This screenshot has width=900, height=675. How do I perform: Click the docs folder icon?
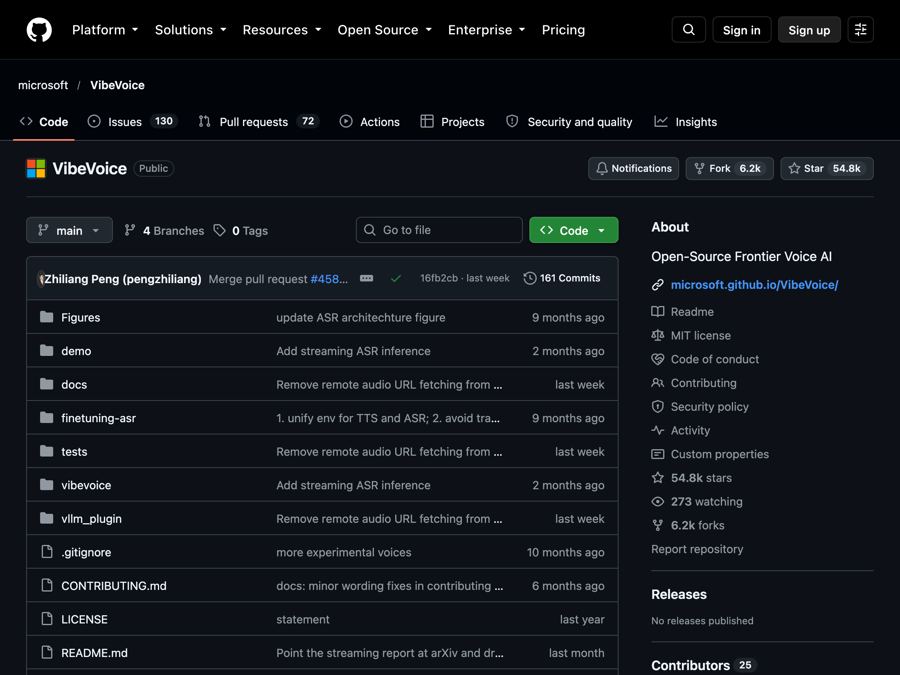click(46, 384)
